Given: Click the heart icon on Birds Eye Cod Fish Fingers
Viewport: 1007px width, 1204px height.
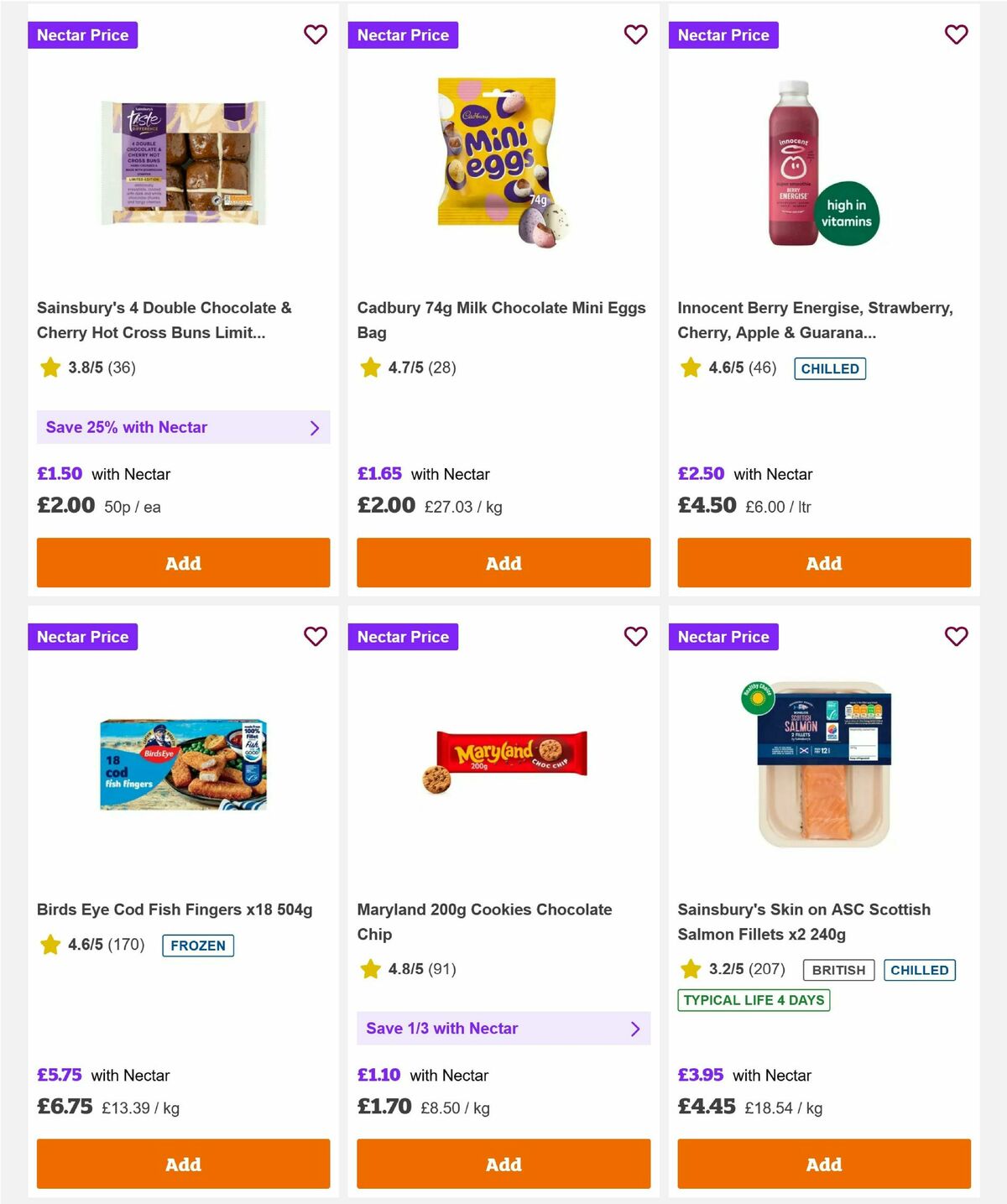Looking at the screenshot, I should 315,636.
